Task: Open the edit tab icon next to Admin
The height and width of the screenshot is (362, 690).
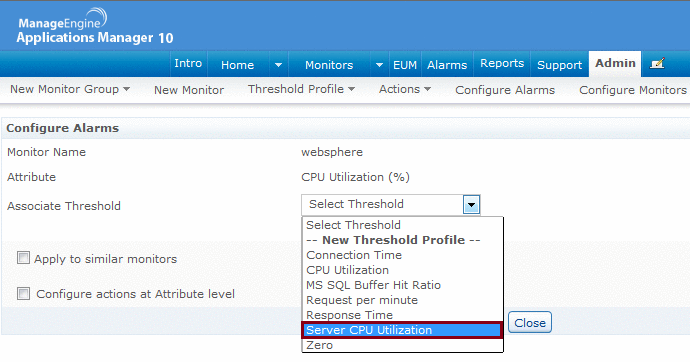Action: point(657,64)
